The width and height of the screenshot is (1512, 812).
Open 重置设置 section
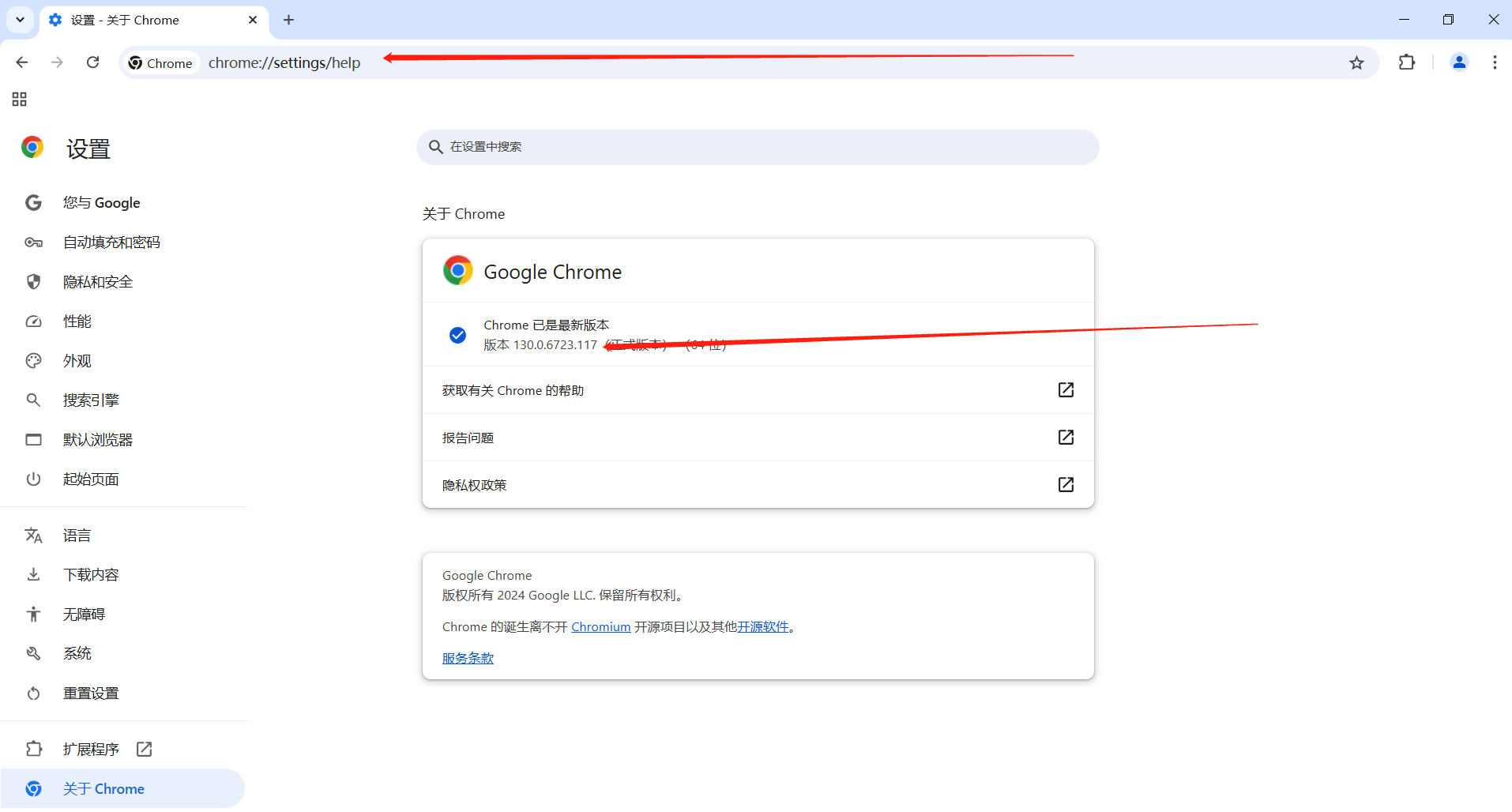(123, 694)
